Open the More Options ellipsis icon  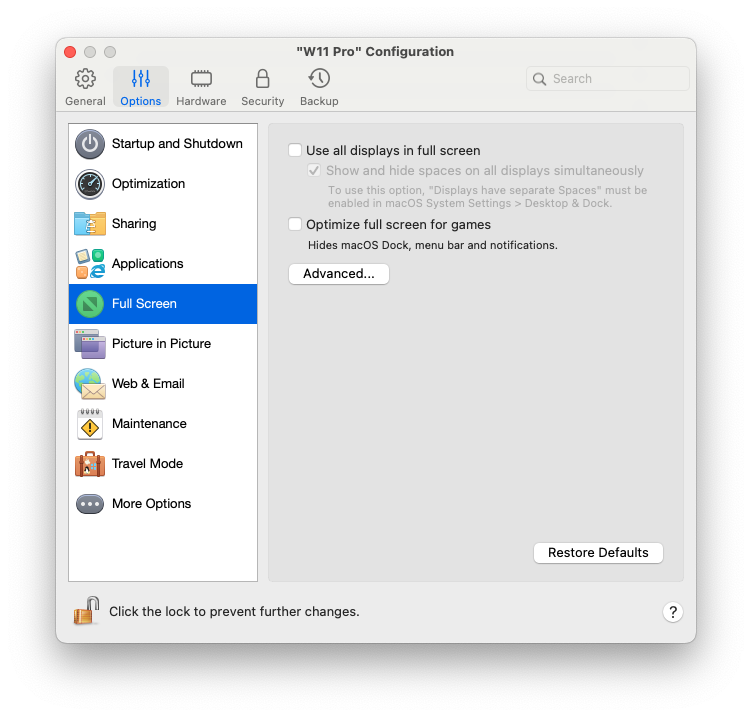90,504
